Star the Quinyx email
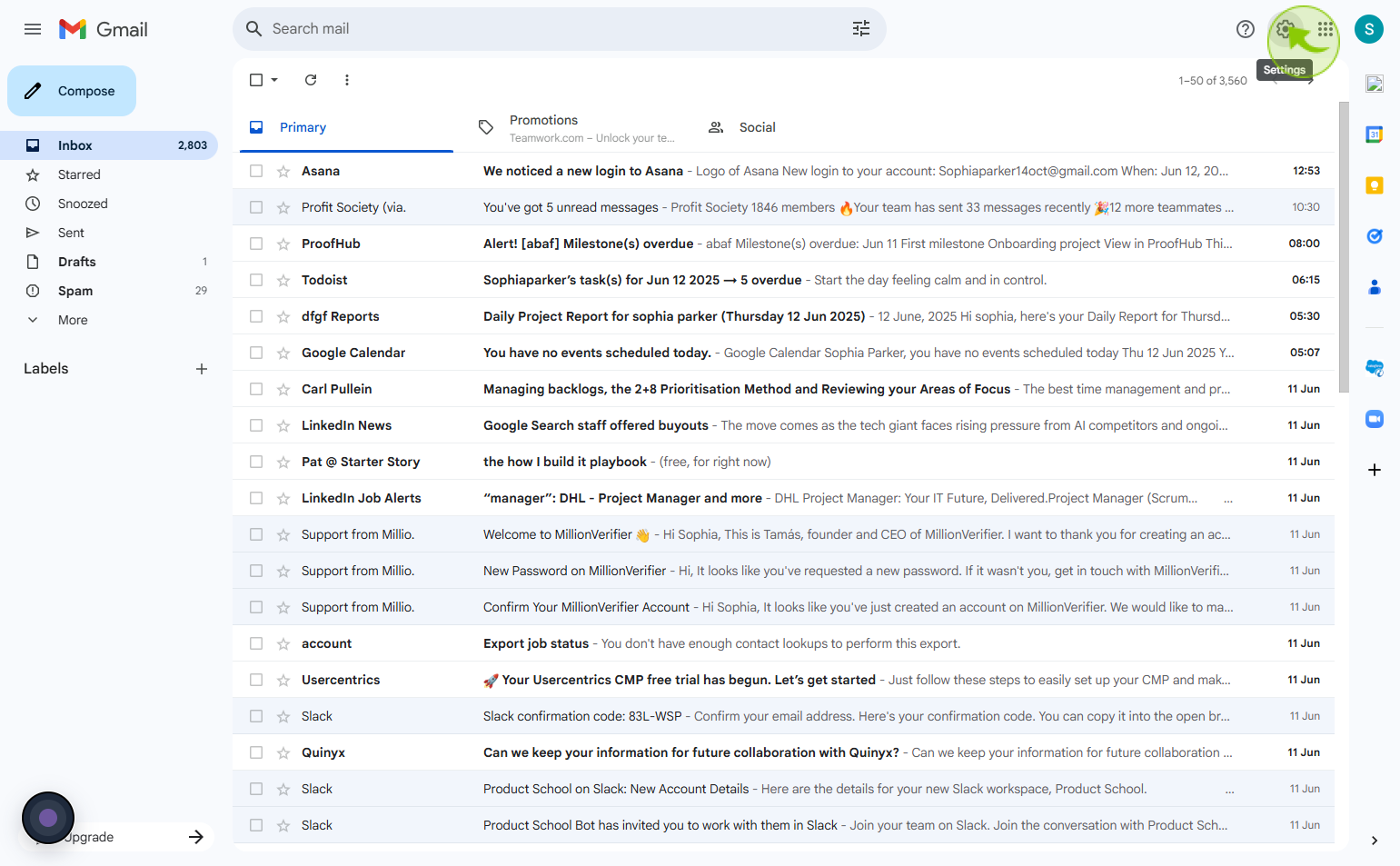The image size is (1400, 866). pyautogui.click(x=283, y=752)
